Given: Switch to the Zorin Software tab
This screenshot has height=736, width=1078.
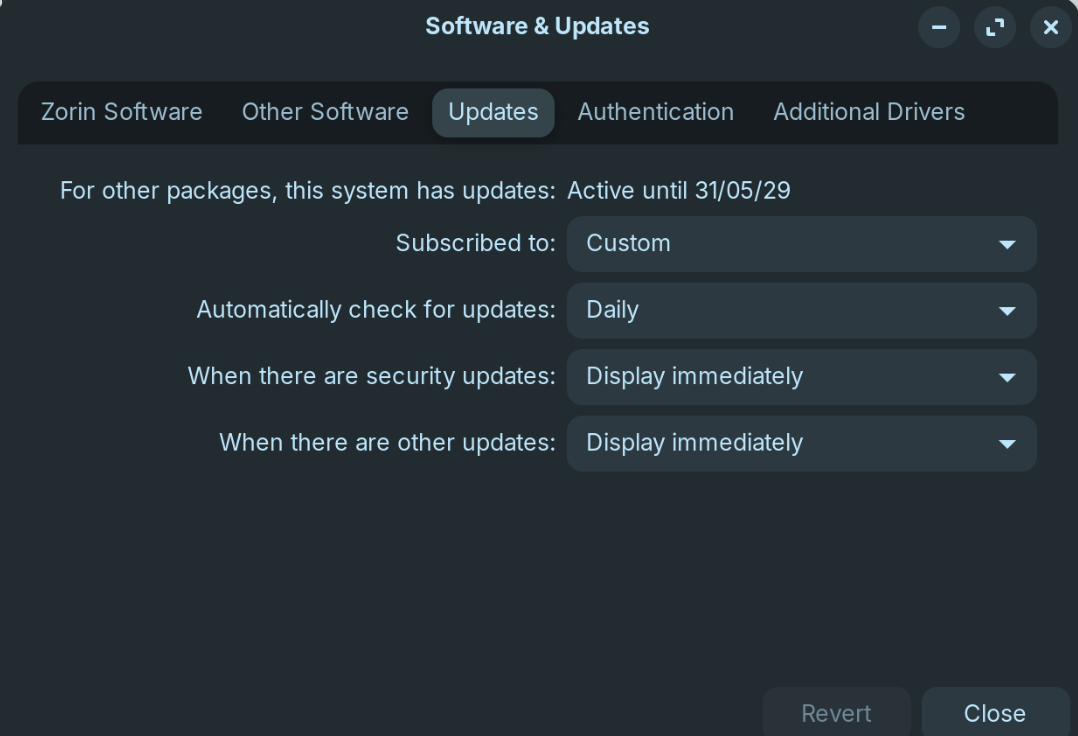Looking at the screenshot, I should click(121, 112).
